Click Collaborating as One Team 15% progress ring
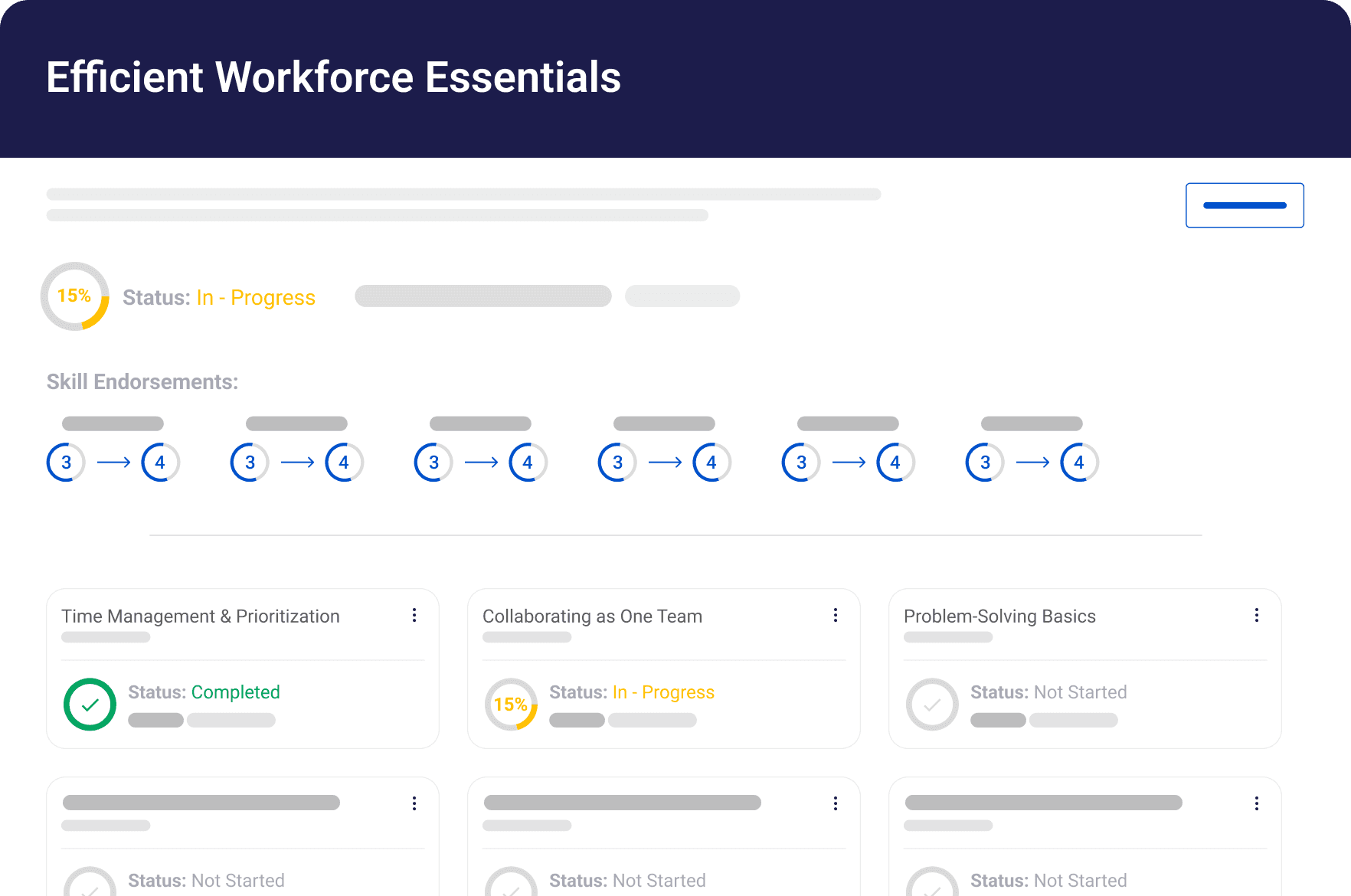The height and width of the screenshot is (896, 1351). (x=511, y=705)
